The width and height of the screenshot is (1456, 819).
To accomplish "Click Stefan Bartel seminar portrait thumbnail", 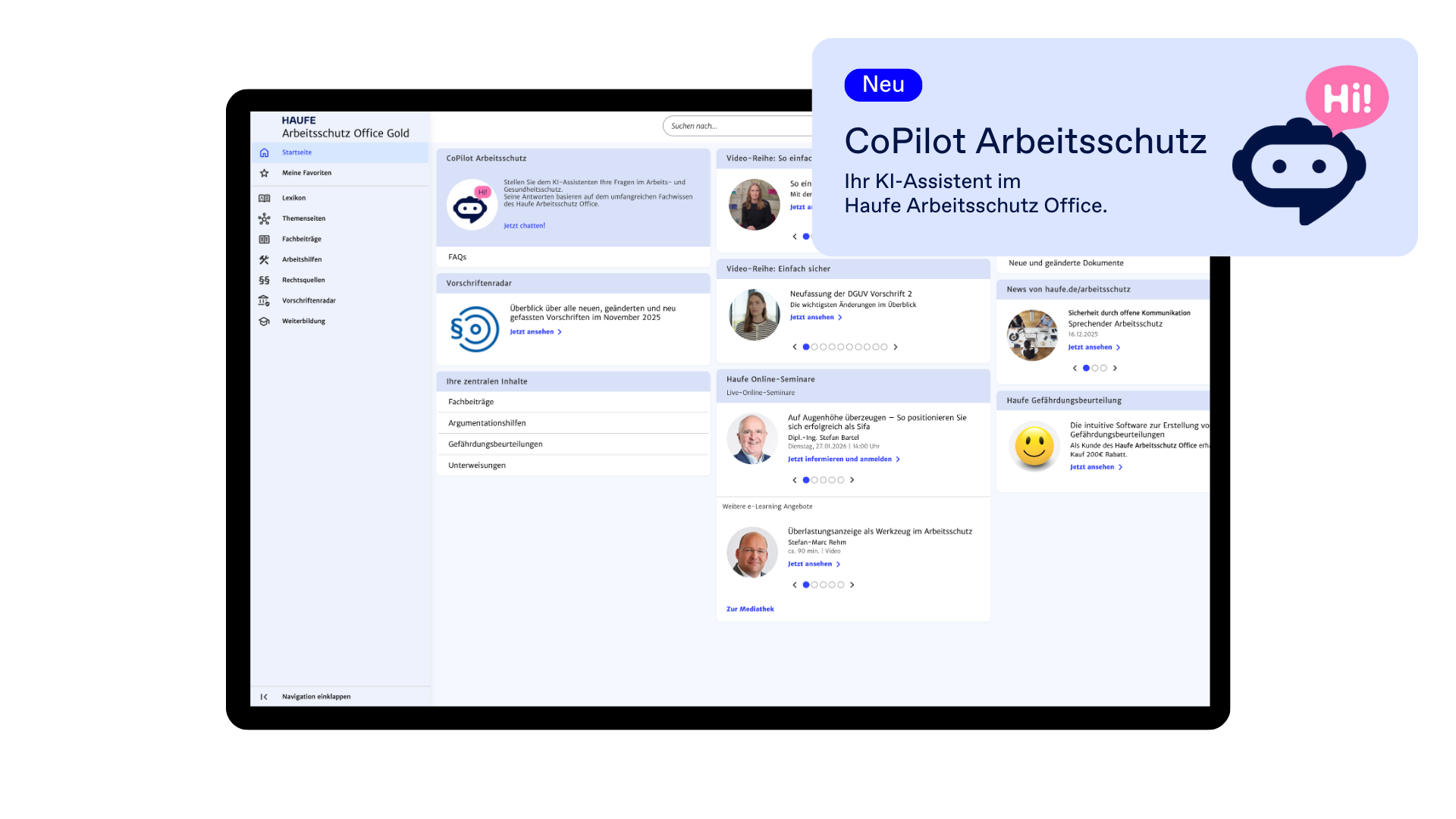I will (x=752, y=438).
